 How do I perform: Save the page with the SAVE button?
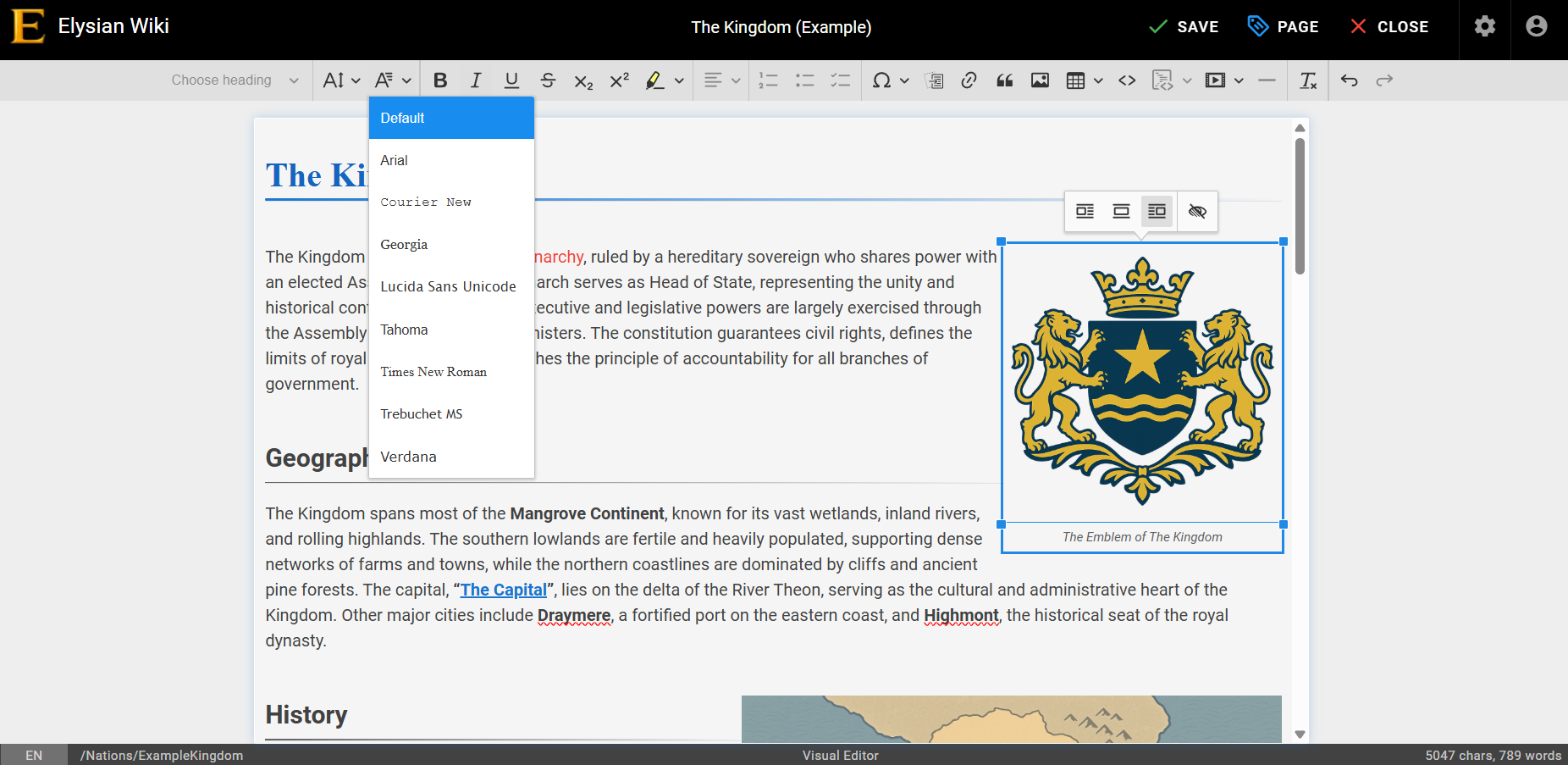click(x=1184, y=26)
